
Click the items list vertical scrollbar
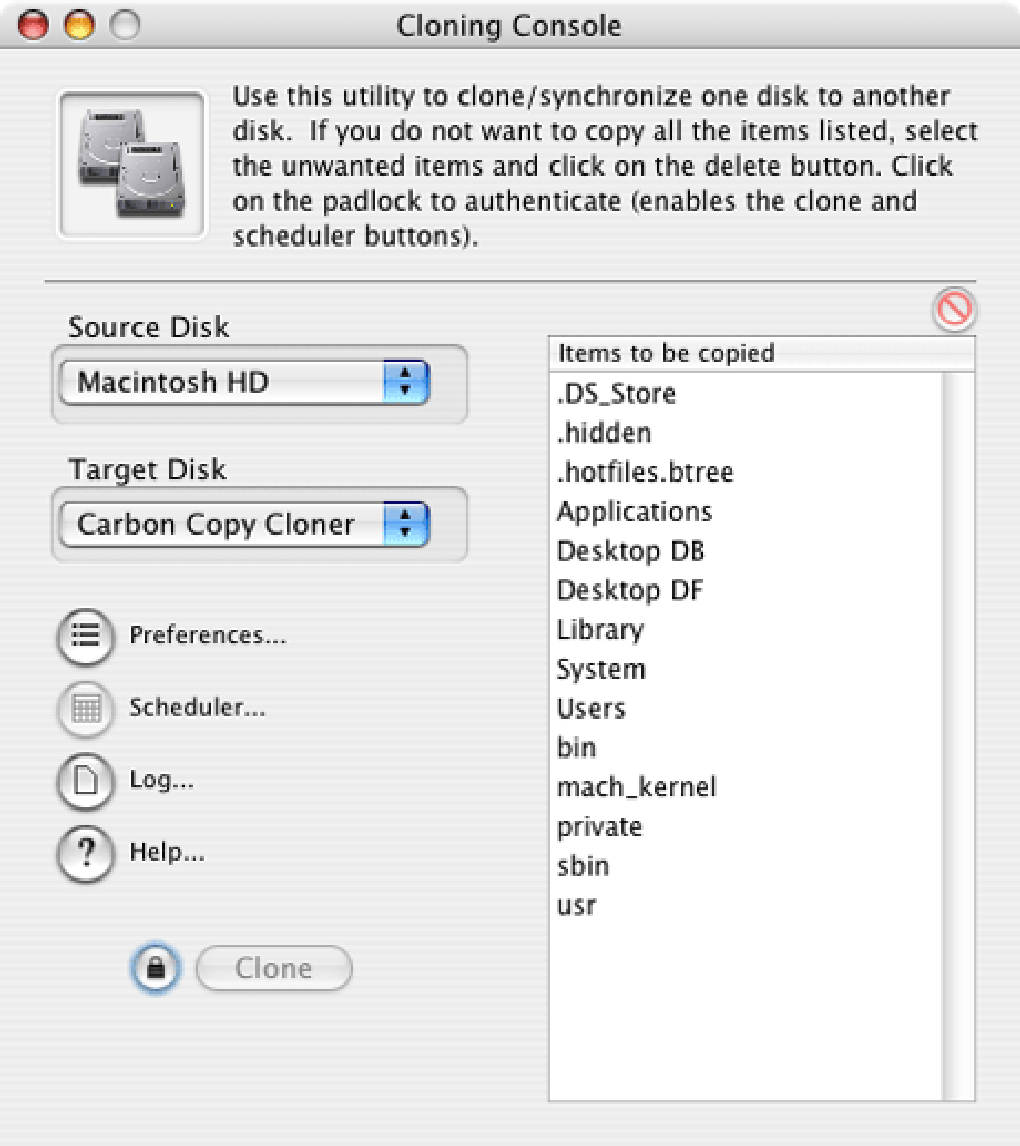[x=959, y=736]
